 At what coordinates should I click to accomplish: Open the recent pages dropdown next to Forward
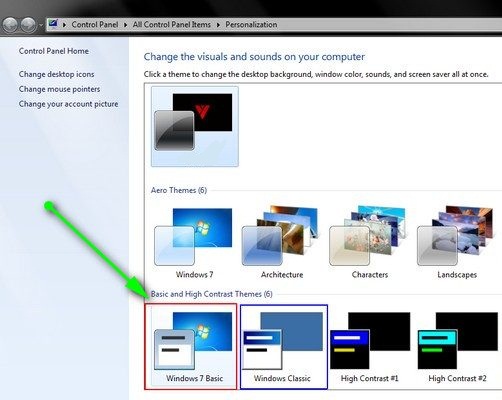point(41,25)
